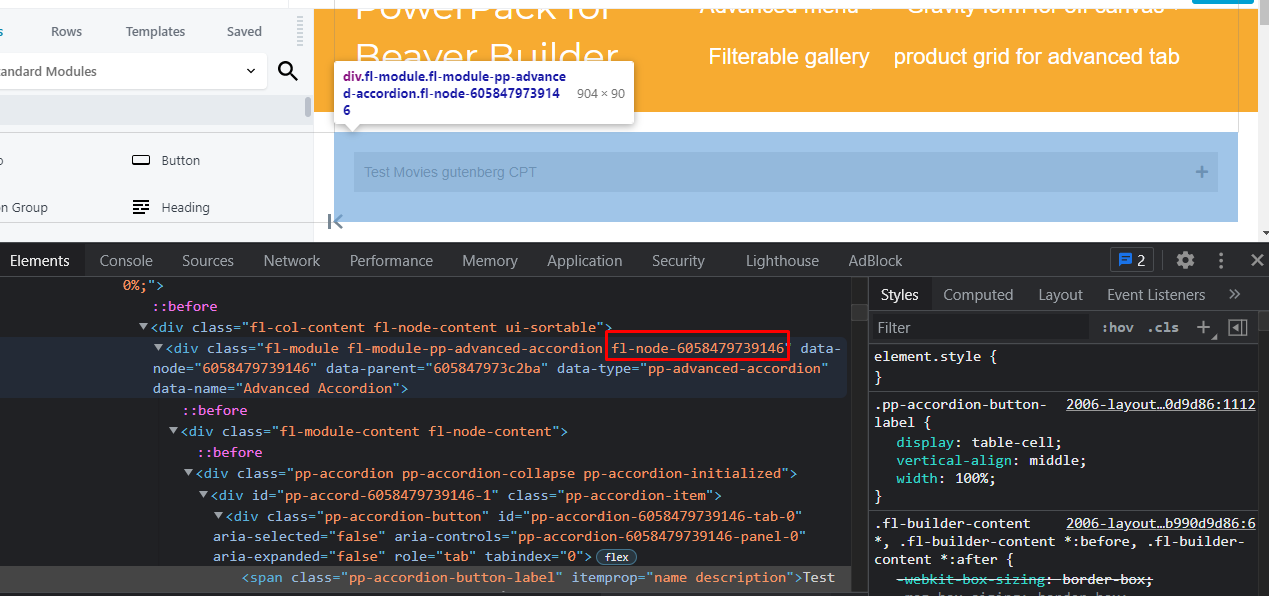Click 'display: table-cell;' CSS declaration

978,442
